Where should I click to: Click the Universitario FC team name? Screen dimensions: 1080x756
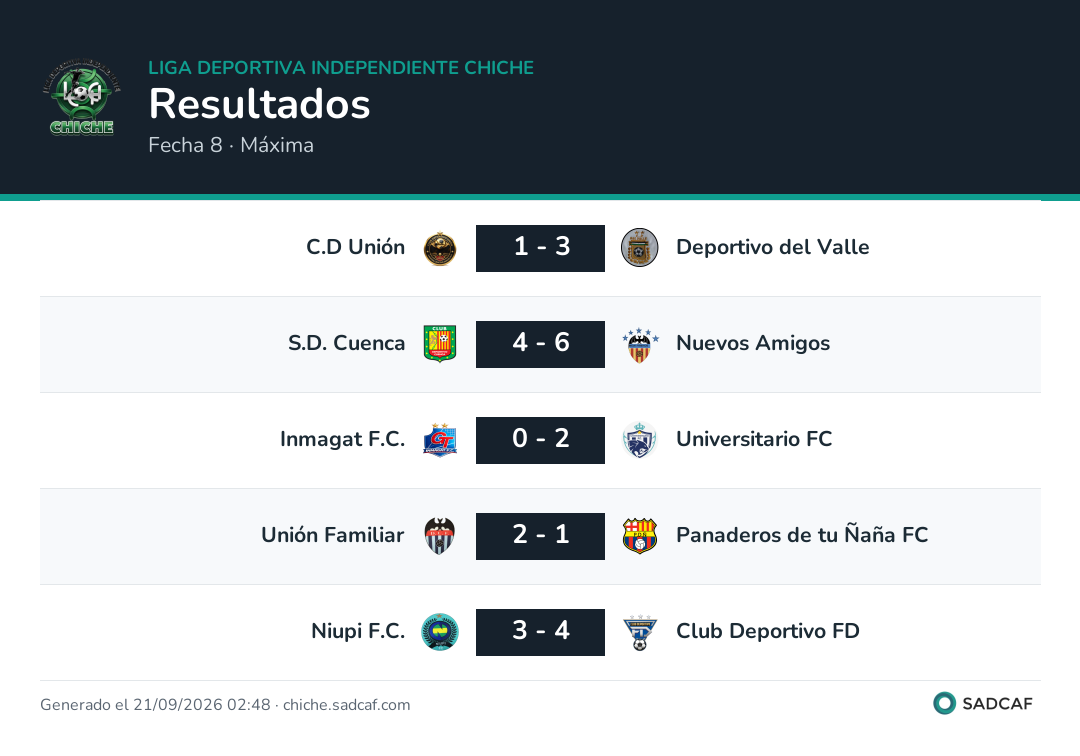pos(754,439)
